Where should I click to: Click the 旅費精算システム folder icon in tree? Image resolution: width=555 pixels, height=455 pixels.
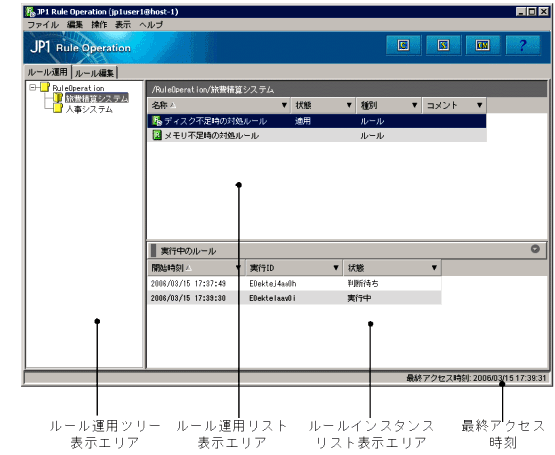point(58,97)
